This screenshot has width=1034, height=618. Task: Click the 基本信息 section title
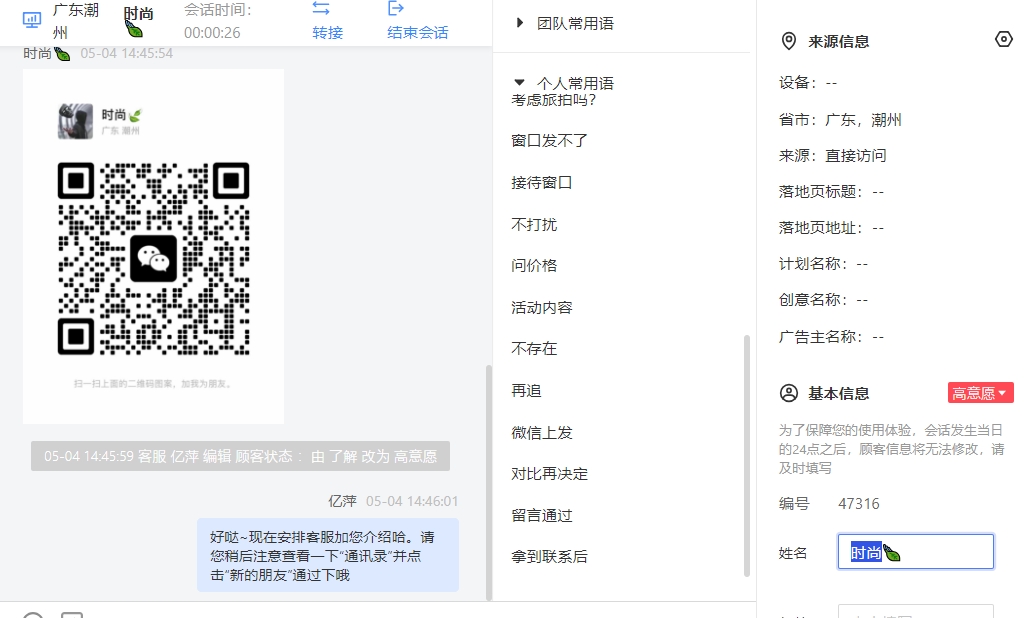pos(839,394)
